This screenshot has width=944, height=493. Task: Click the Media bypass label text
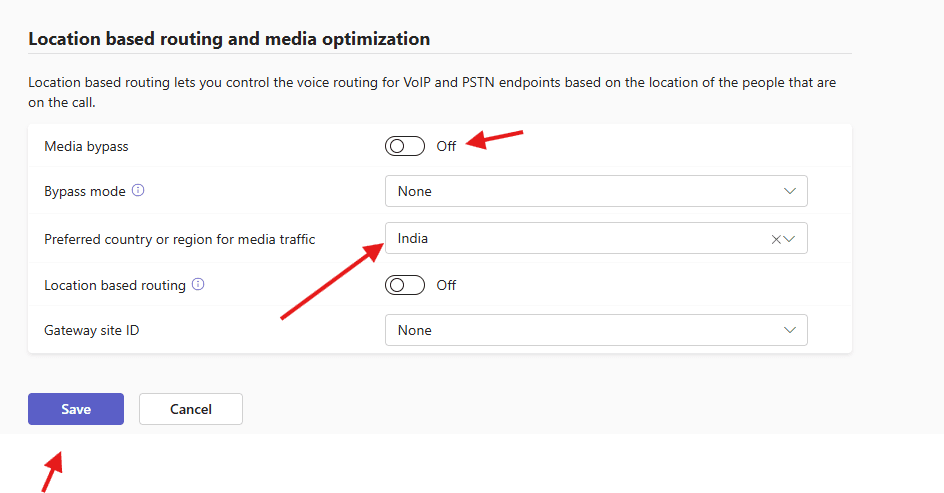pos(86,146)
